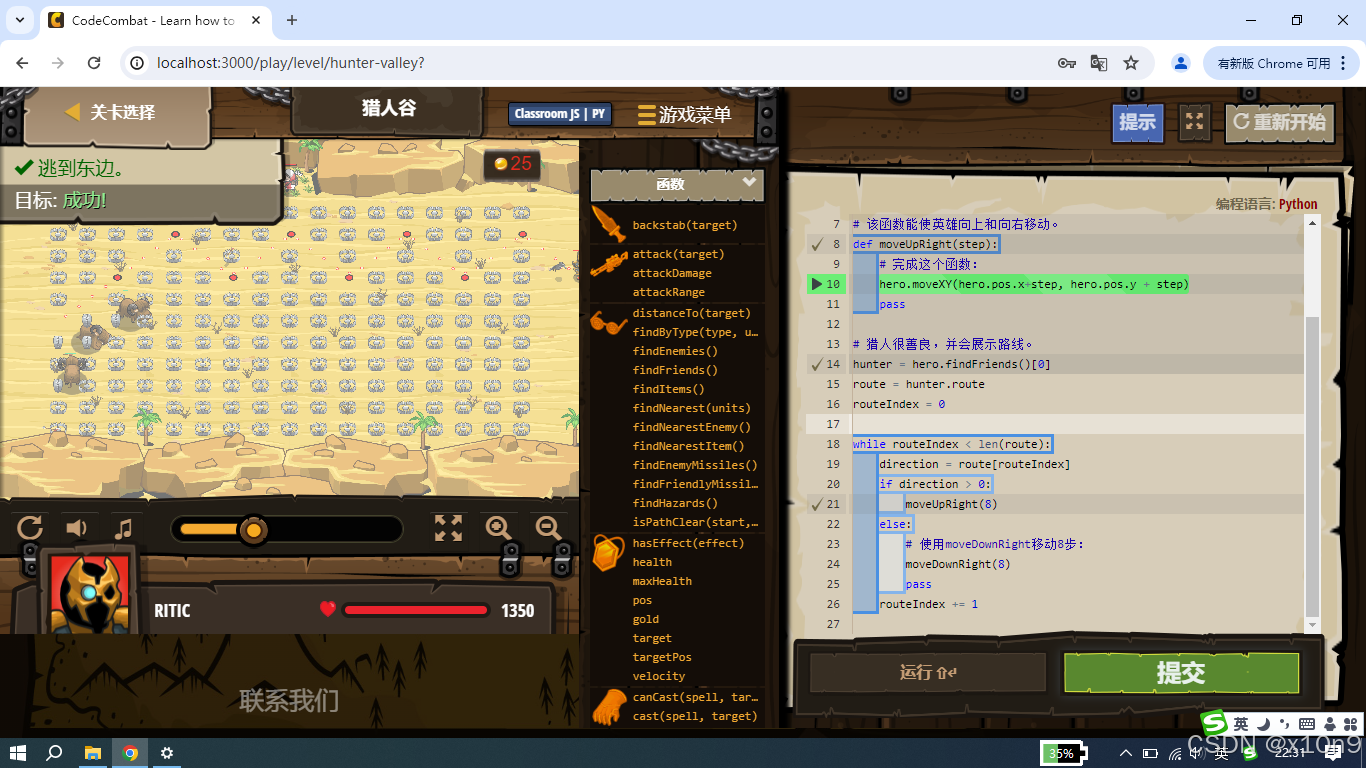This screenshot has height=768, width=1366.
Task: Open the 联系我们 contact link
Action: [x=289, y=700]
